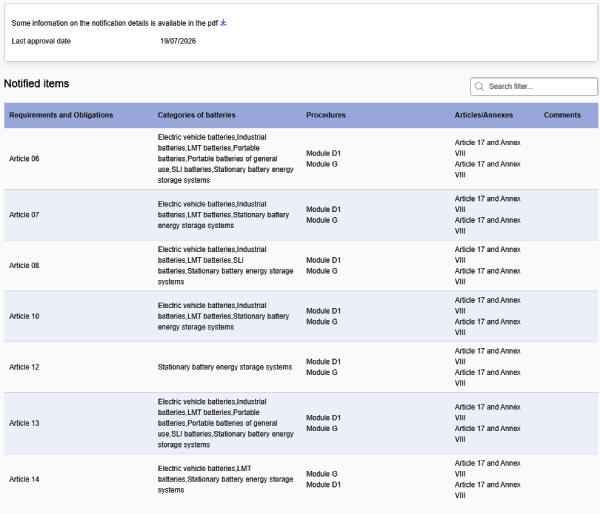Select the Article 08 row
The image size is (600, 514).
[x=301, y=266]
